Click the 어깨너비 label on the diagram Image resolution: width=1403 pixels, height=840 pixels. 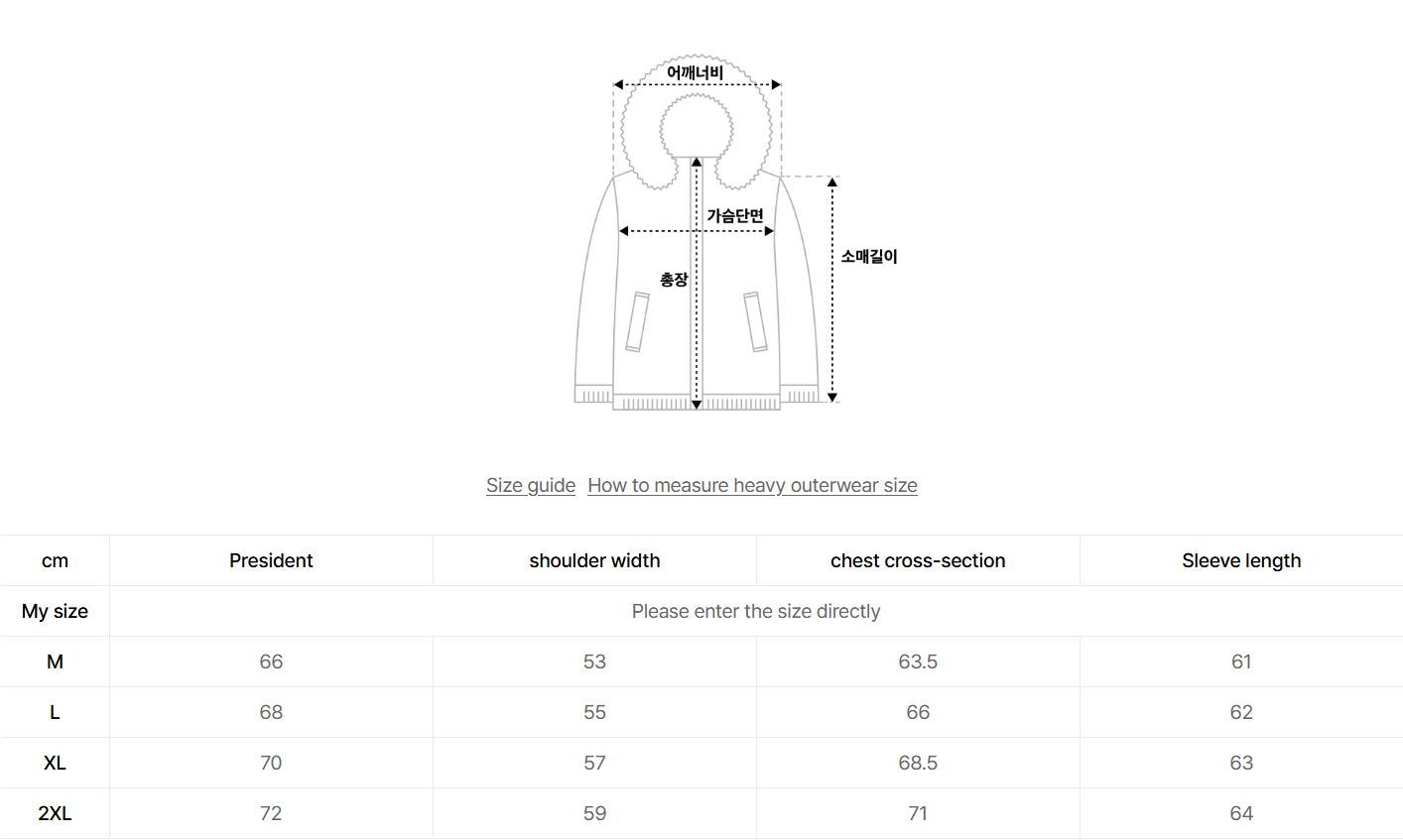(695, 72)
